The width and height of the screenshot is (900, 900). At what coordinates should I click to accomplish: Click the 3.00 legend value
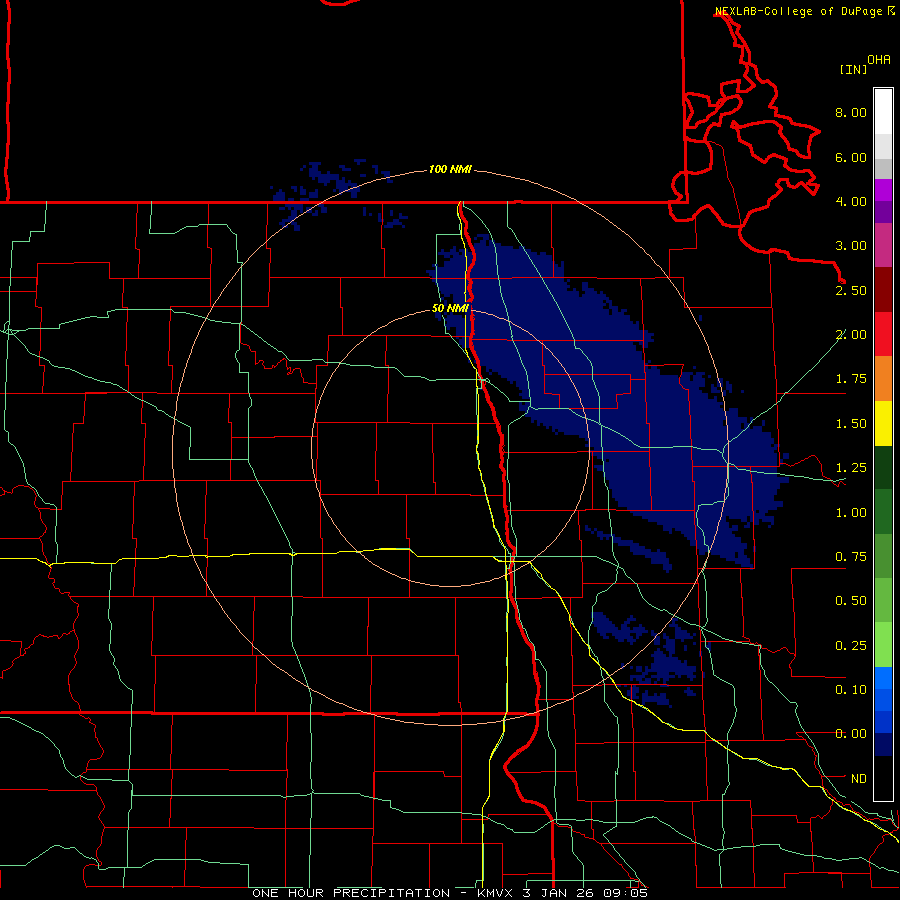(x=851, y=246)
